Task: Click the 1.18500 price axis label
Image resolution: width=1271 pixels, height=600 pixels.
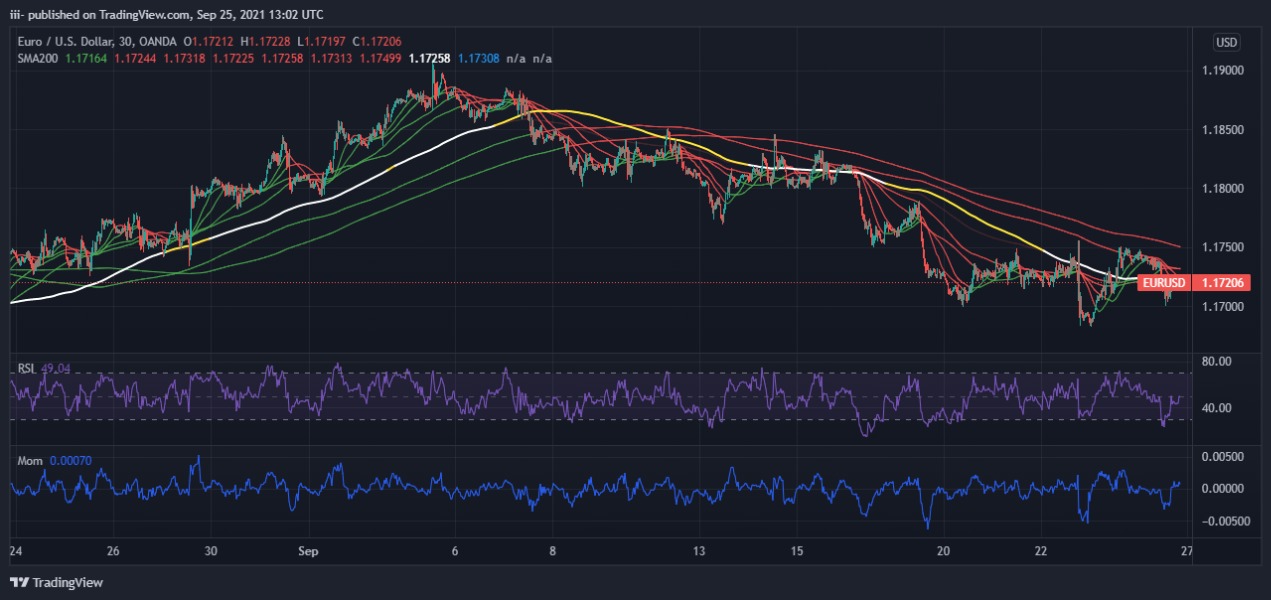Action: tap(1222, 130)
